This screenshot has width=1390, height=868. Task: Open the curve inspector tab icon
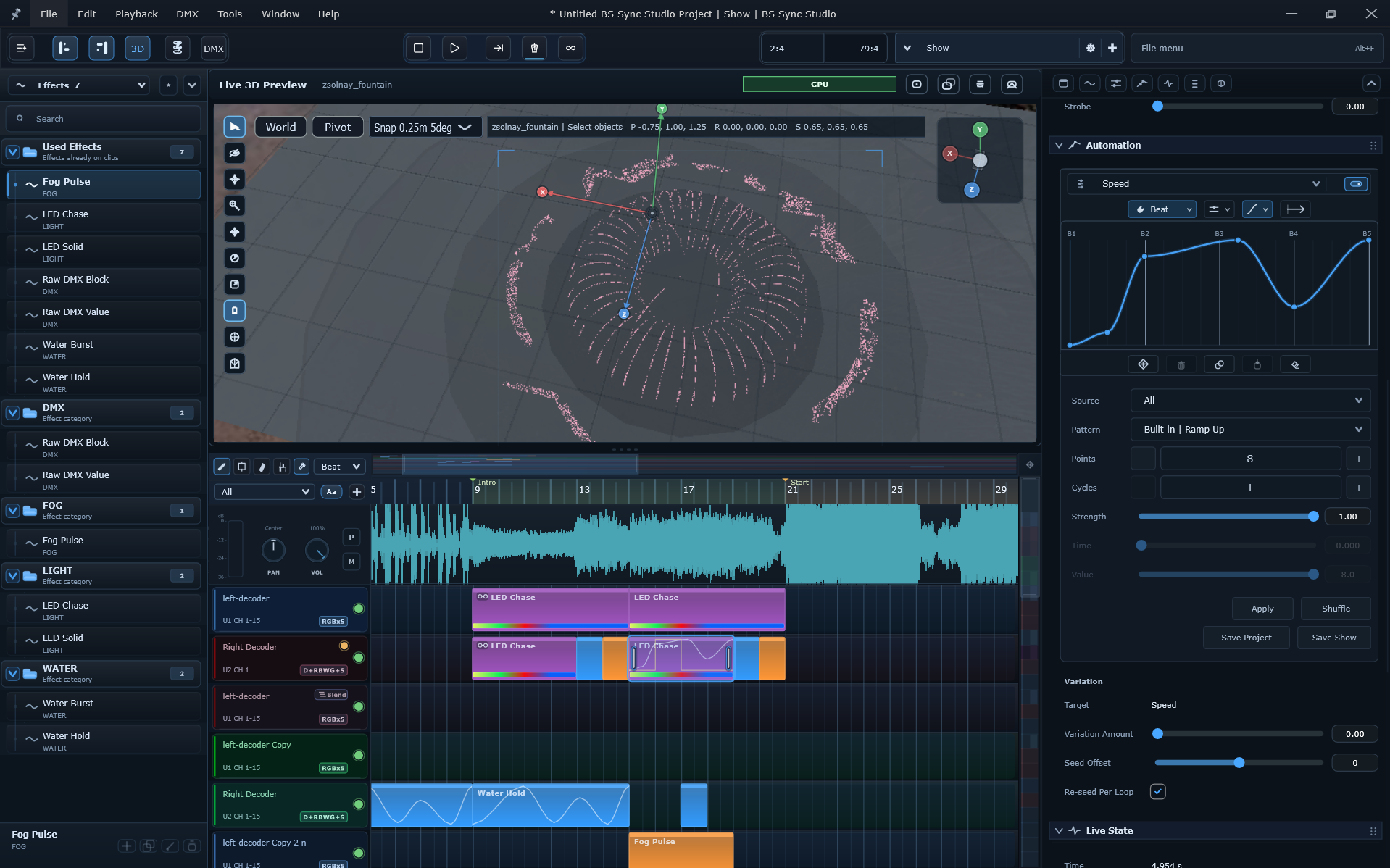click(1089, 83)
